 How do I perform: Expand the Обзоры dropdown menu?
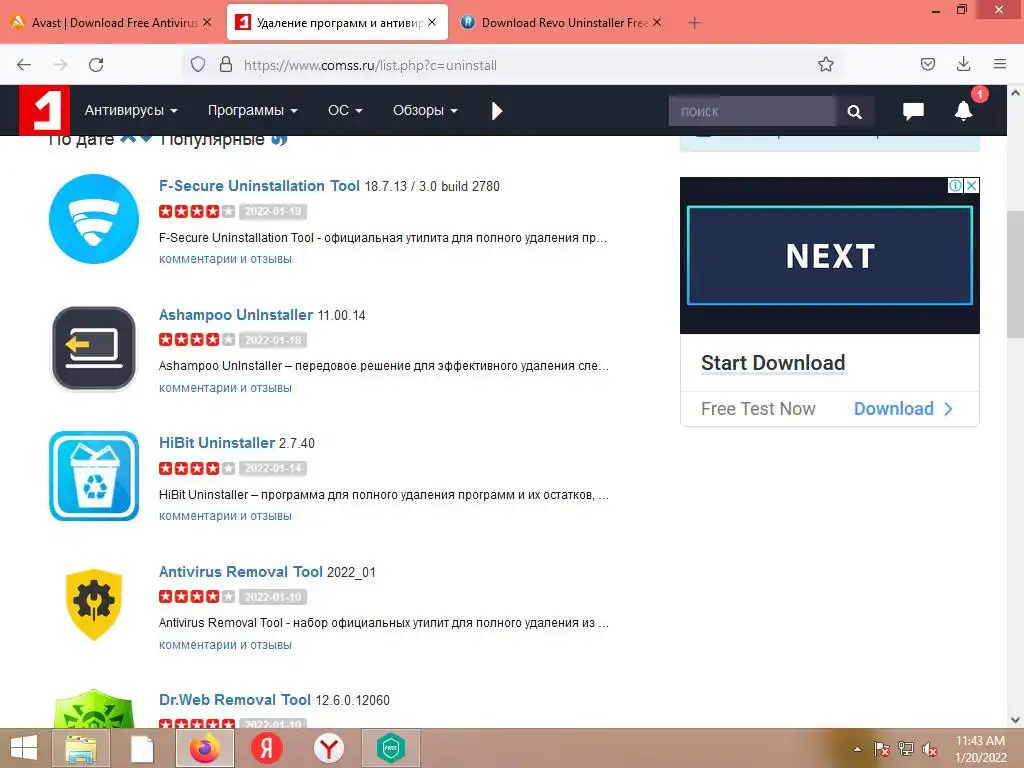[425, 110]
